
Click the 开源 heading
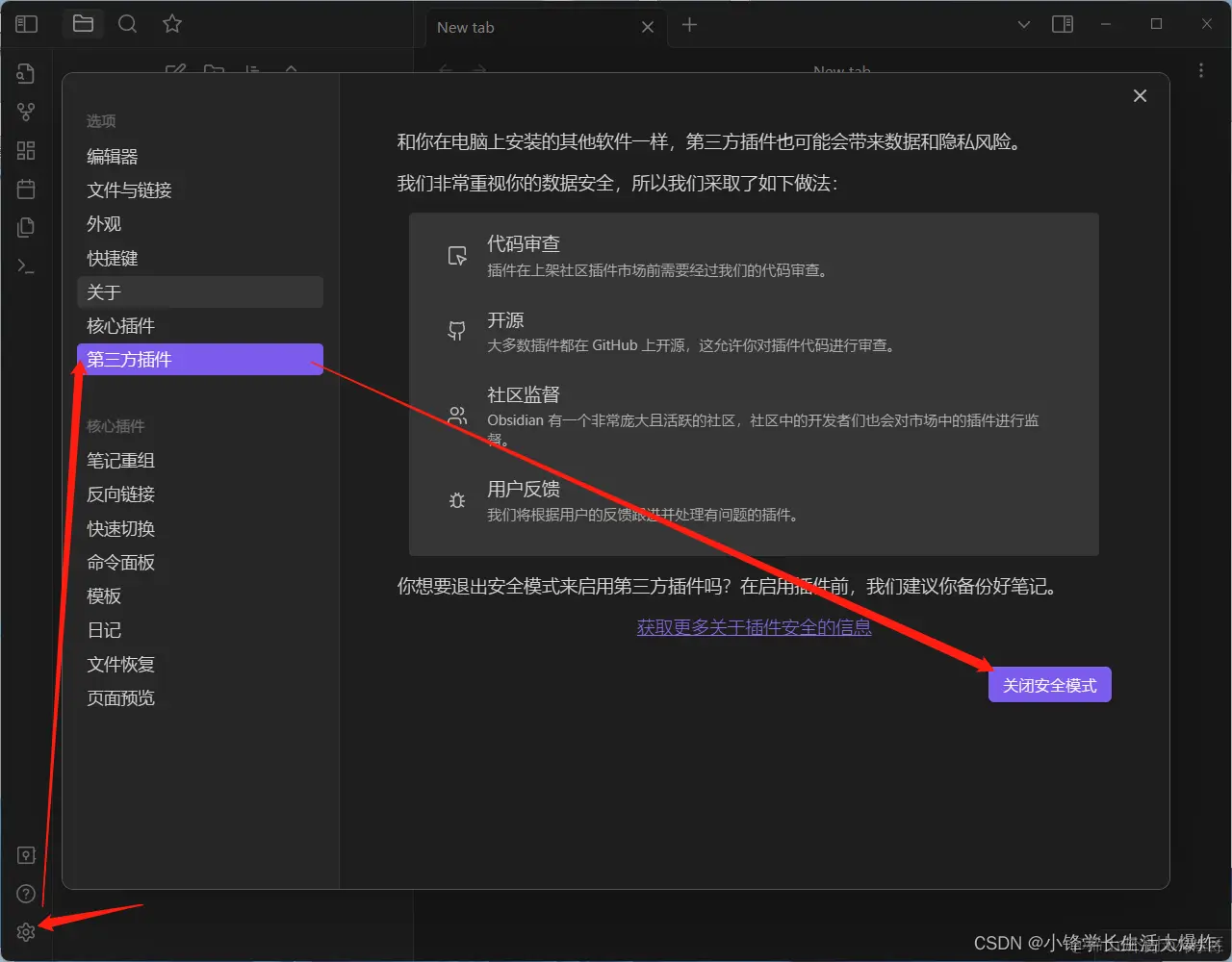[x=505, y=320]
